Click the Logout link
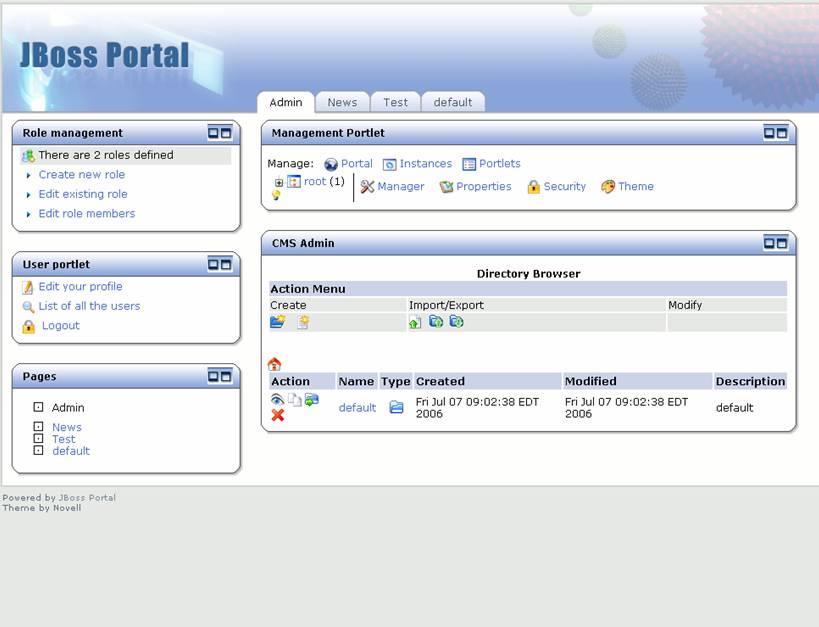819x627 pixels. (61, 326)
